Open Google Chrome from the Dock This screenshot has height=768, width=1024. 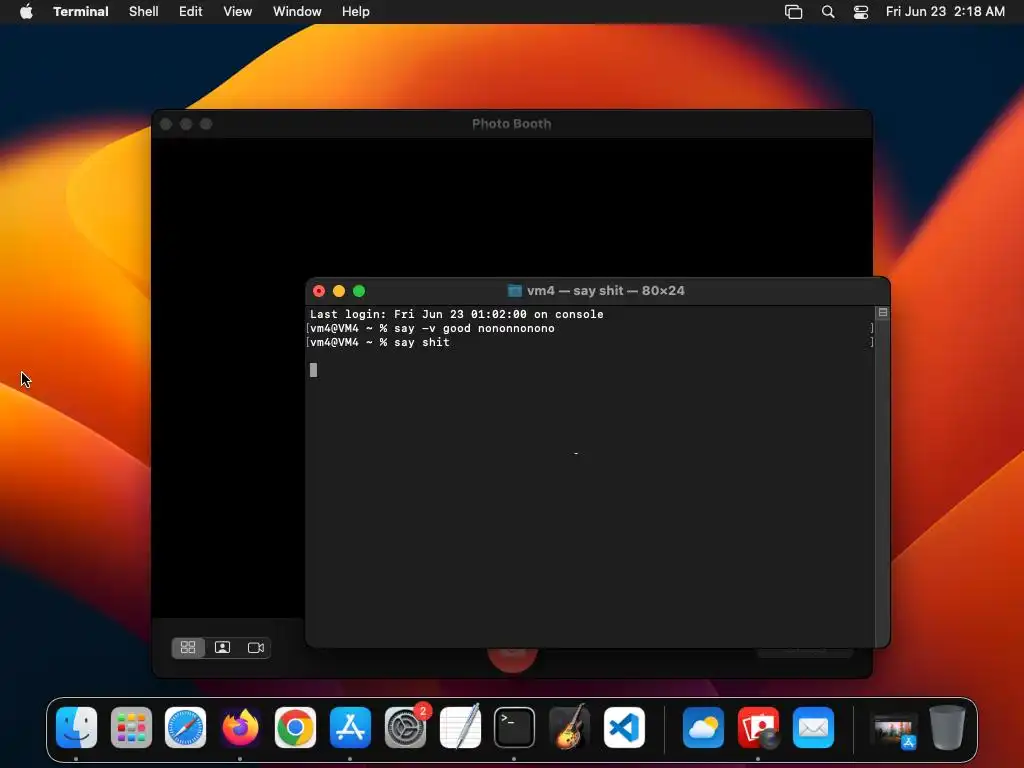(x=295, y=728)
